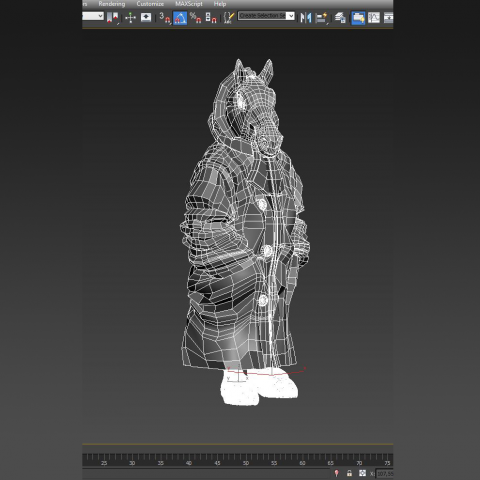Screen dimensions: 480x480
Task: Open the Help menu
Action: 220,4
